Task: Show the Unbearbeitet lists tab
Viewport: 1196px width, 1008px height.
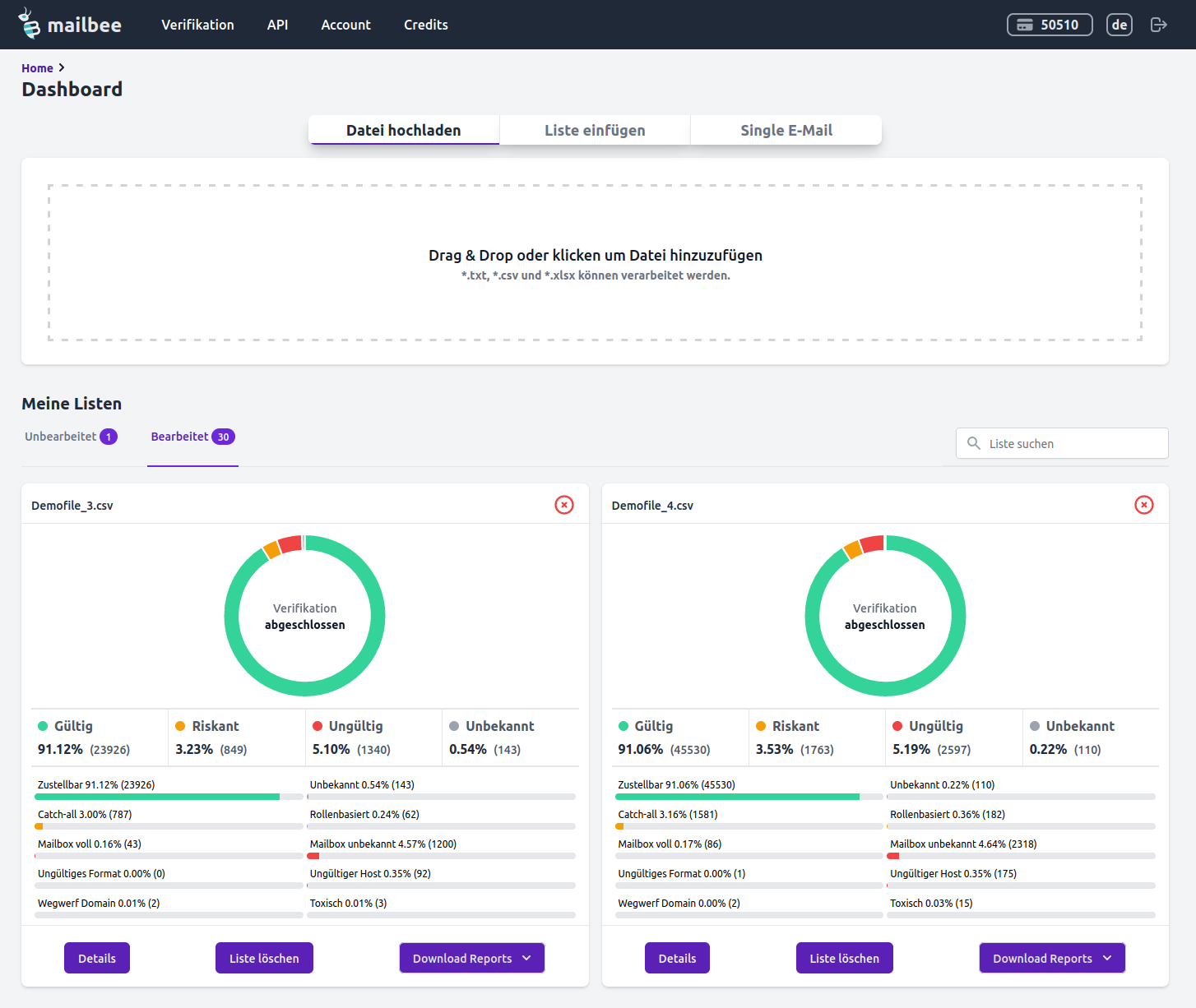Action: tap(71, 437)
